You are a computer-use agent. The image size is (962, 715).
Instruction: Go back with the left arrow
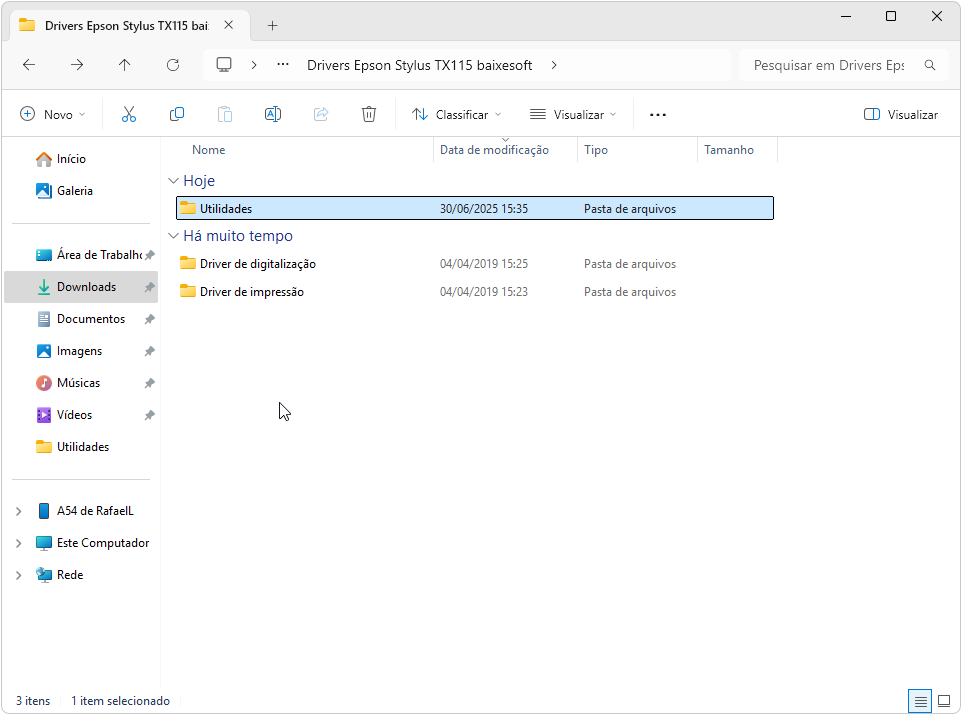tap(29, 65)
